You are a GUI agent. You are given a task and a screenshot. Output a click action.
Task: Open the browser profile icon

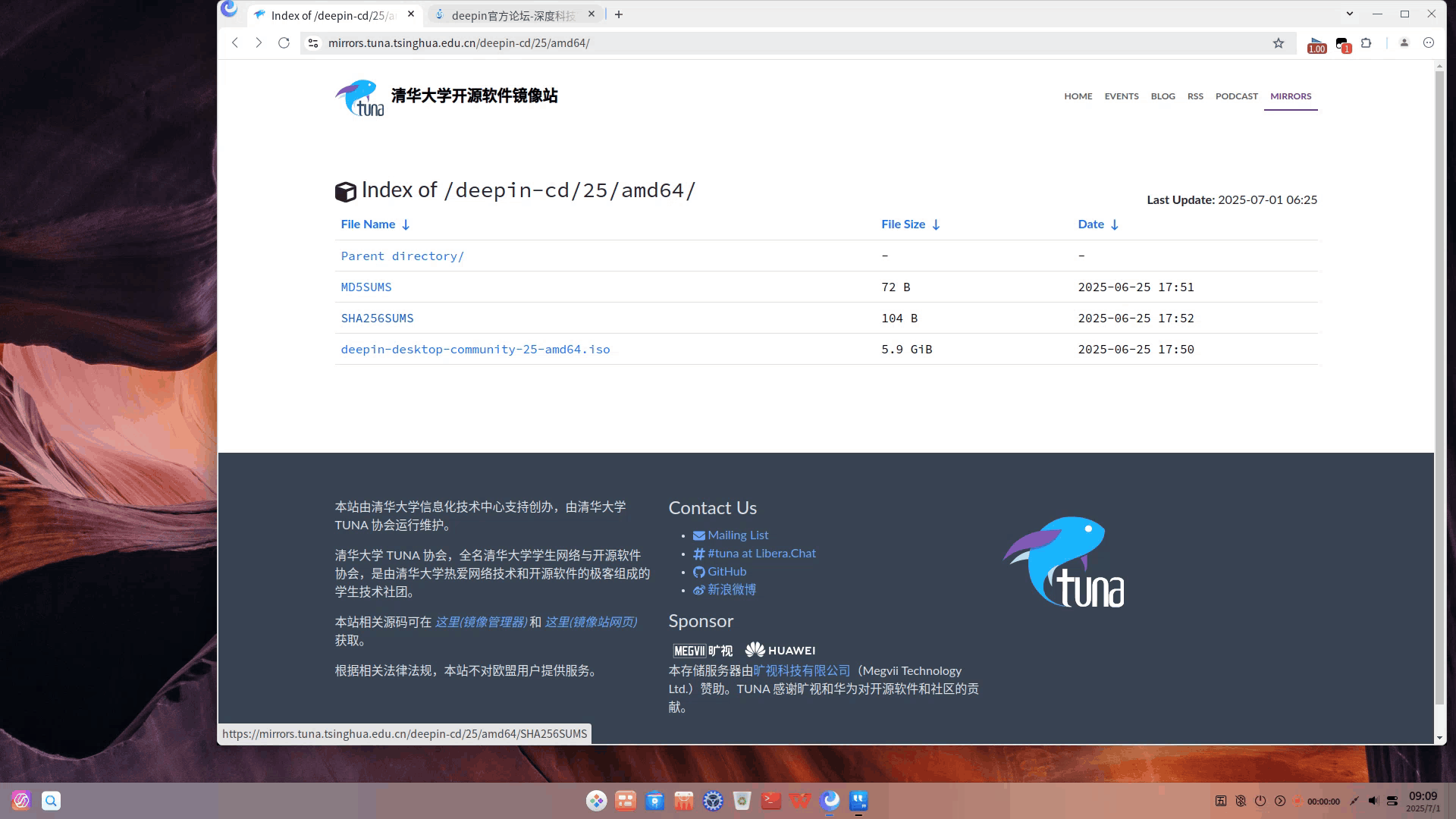point(1404,43)
